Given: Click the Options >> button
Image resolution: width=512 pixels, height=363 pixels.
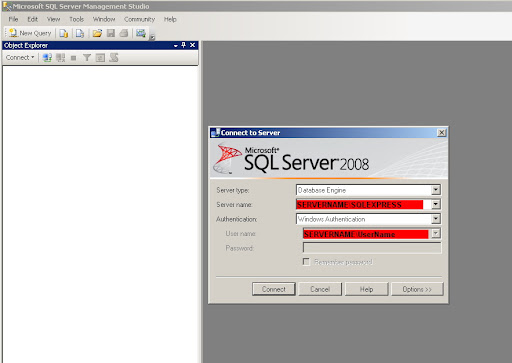Looking at the screenshot, I should point(417,289).
